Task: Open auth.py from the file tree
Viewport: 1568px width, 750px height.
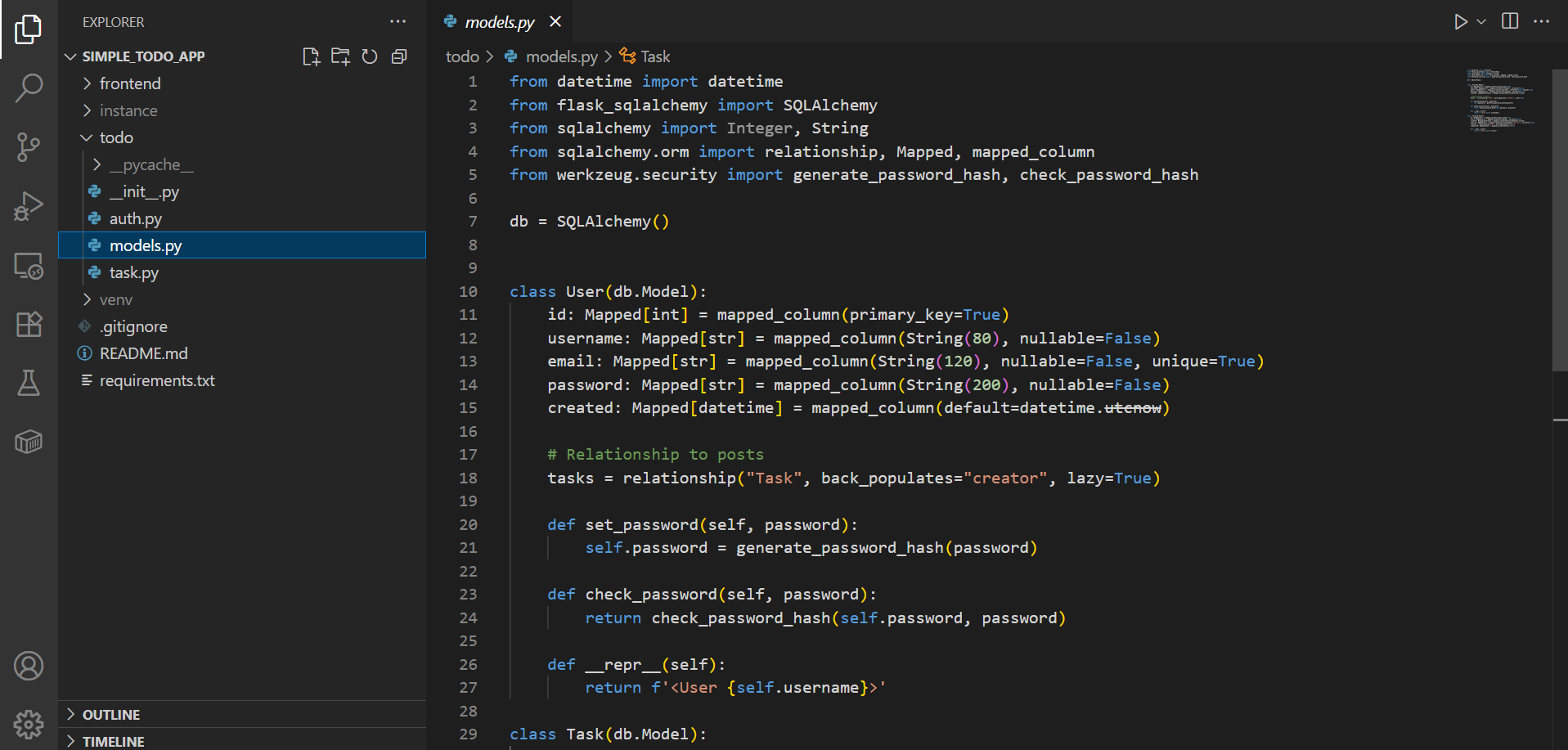Action: coord(136,218)
